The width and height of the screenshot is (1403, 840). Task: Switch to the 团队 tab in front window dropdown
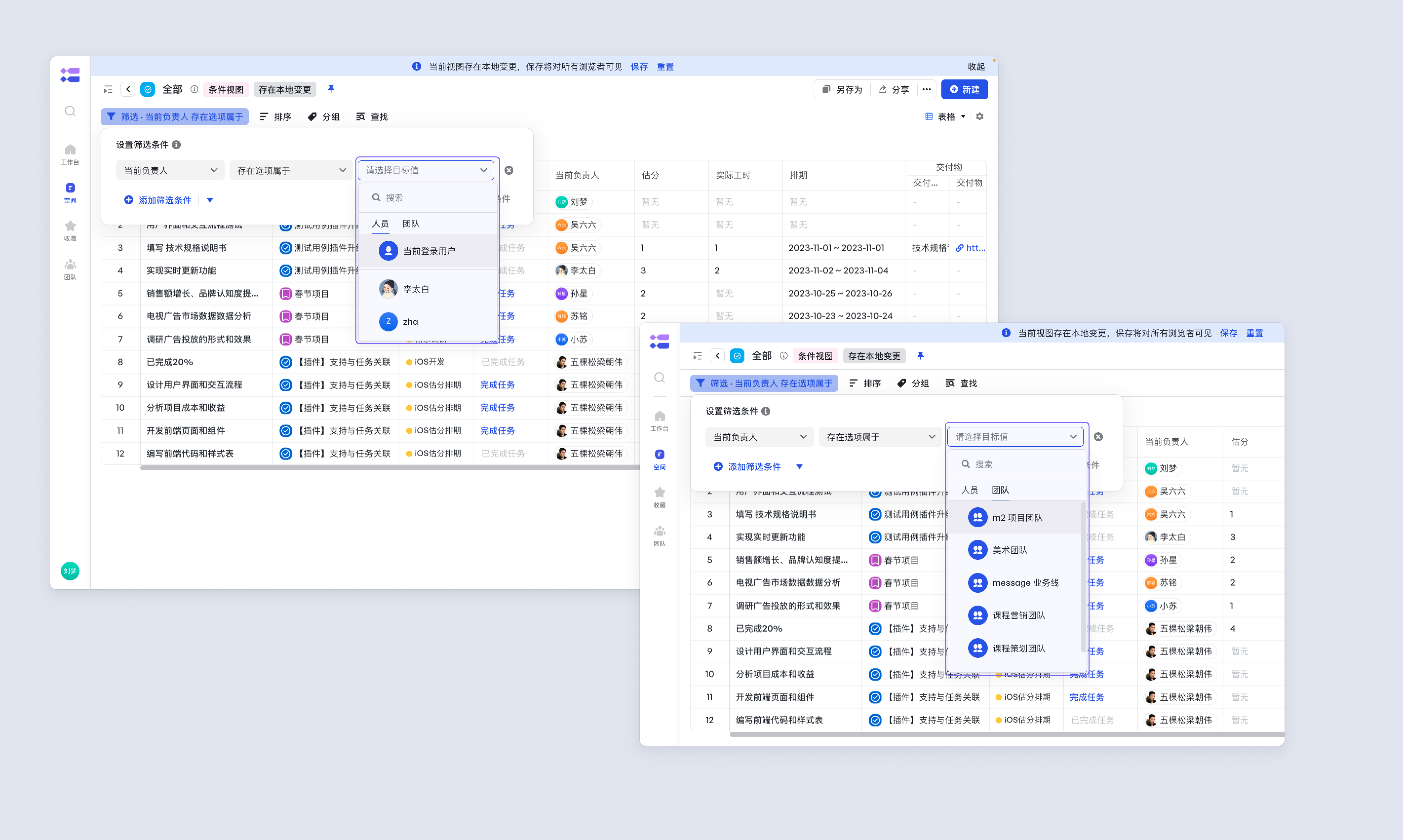(x=1000, y=490)
